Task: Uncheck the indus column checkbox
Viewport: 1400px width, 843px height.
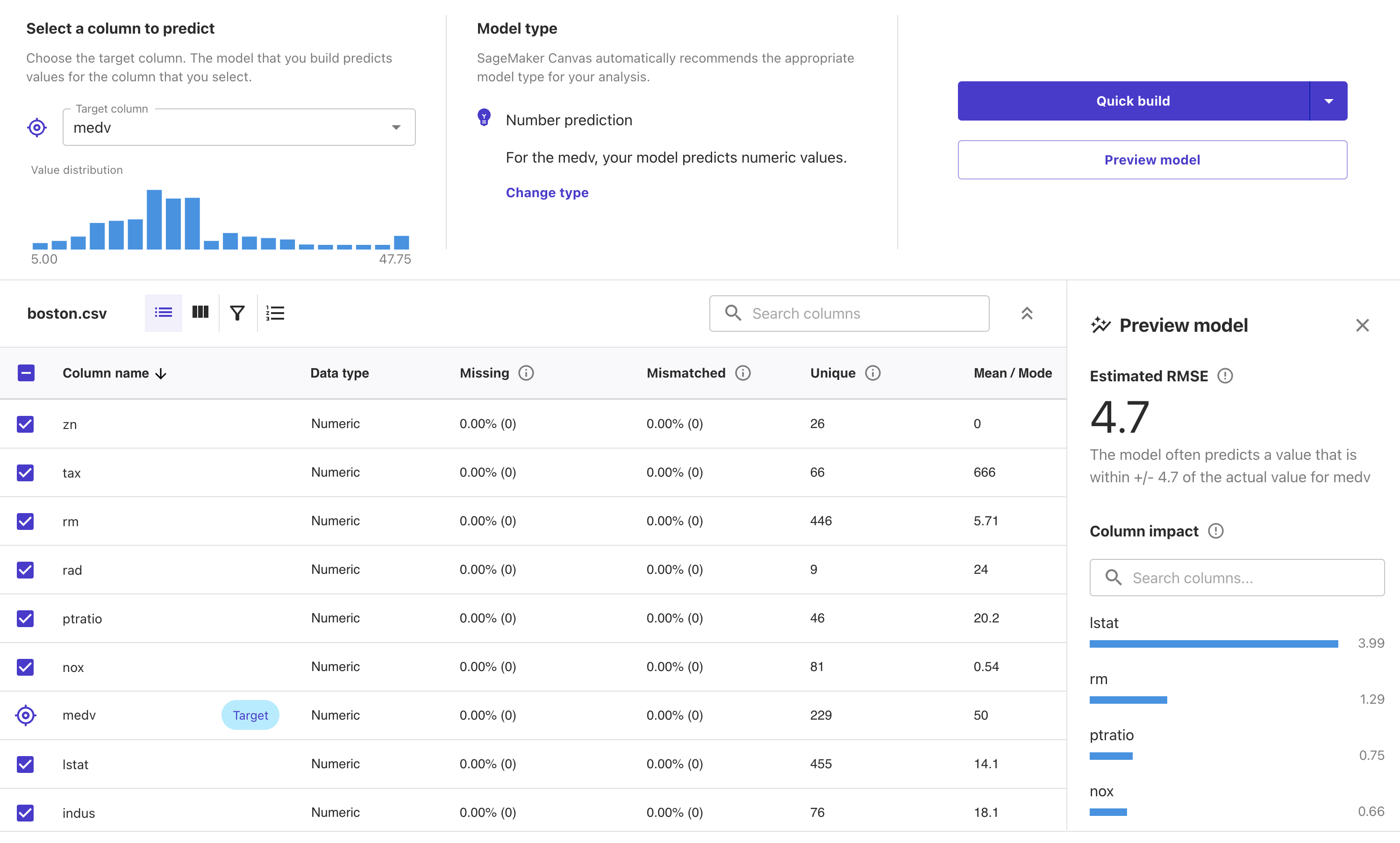Action: (x=26, y=813)
